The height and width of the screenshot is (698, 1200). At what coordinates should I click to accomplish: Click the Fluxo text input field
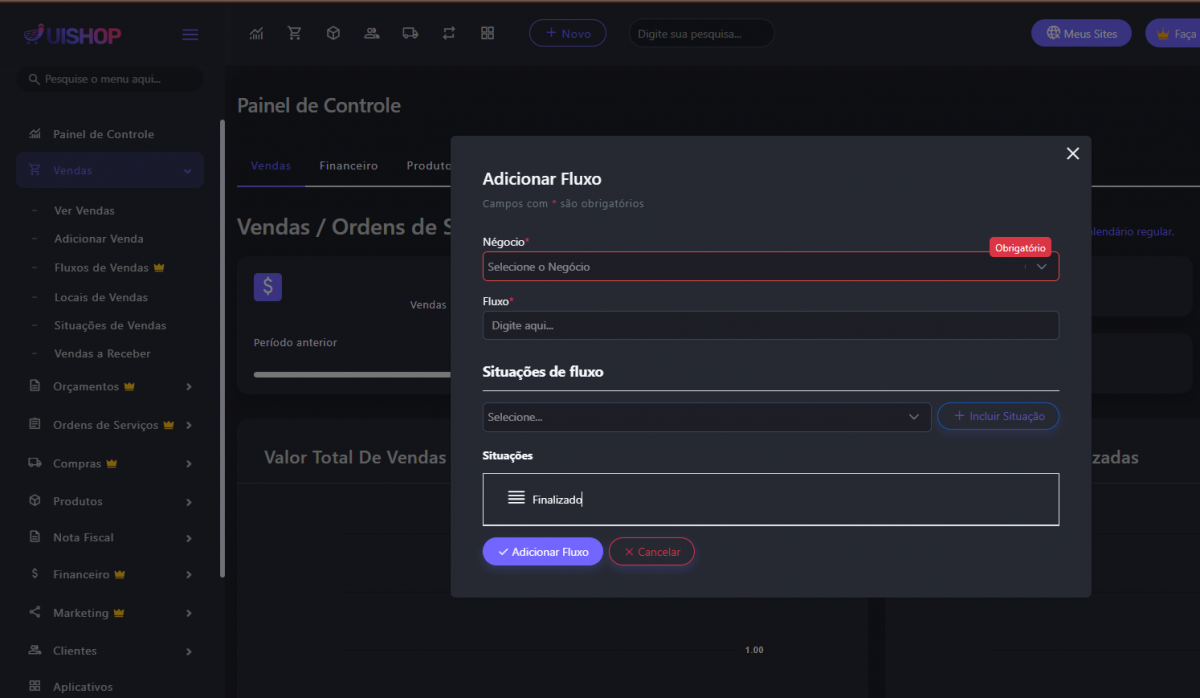point(769,326)
